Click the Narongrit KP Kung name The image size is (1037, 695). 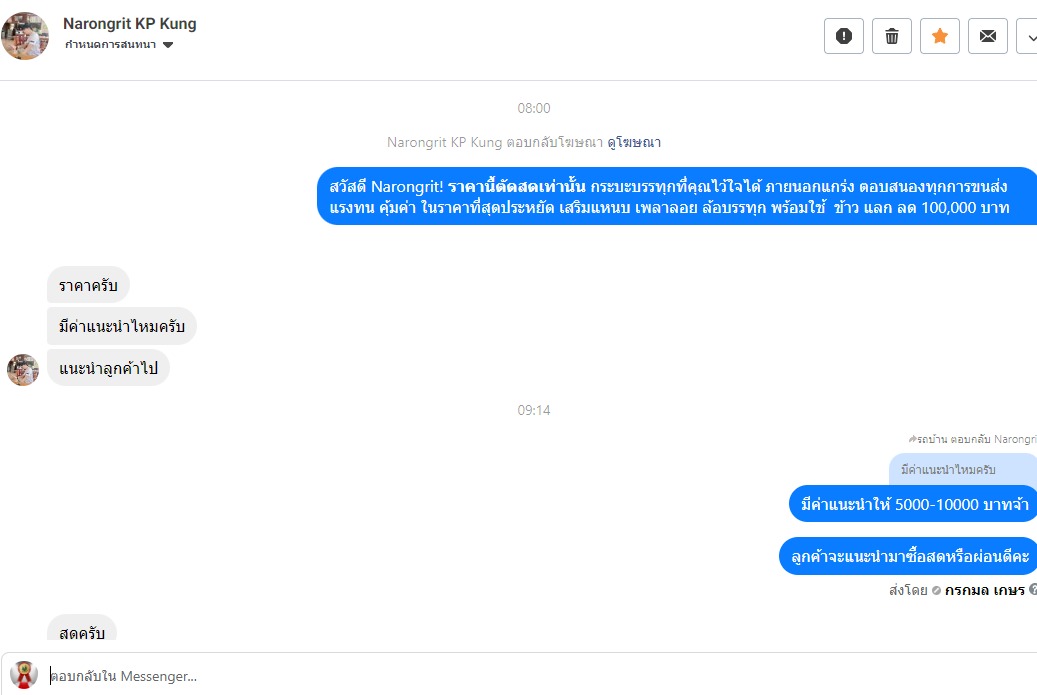(130, 24)
